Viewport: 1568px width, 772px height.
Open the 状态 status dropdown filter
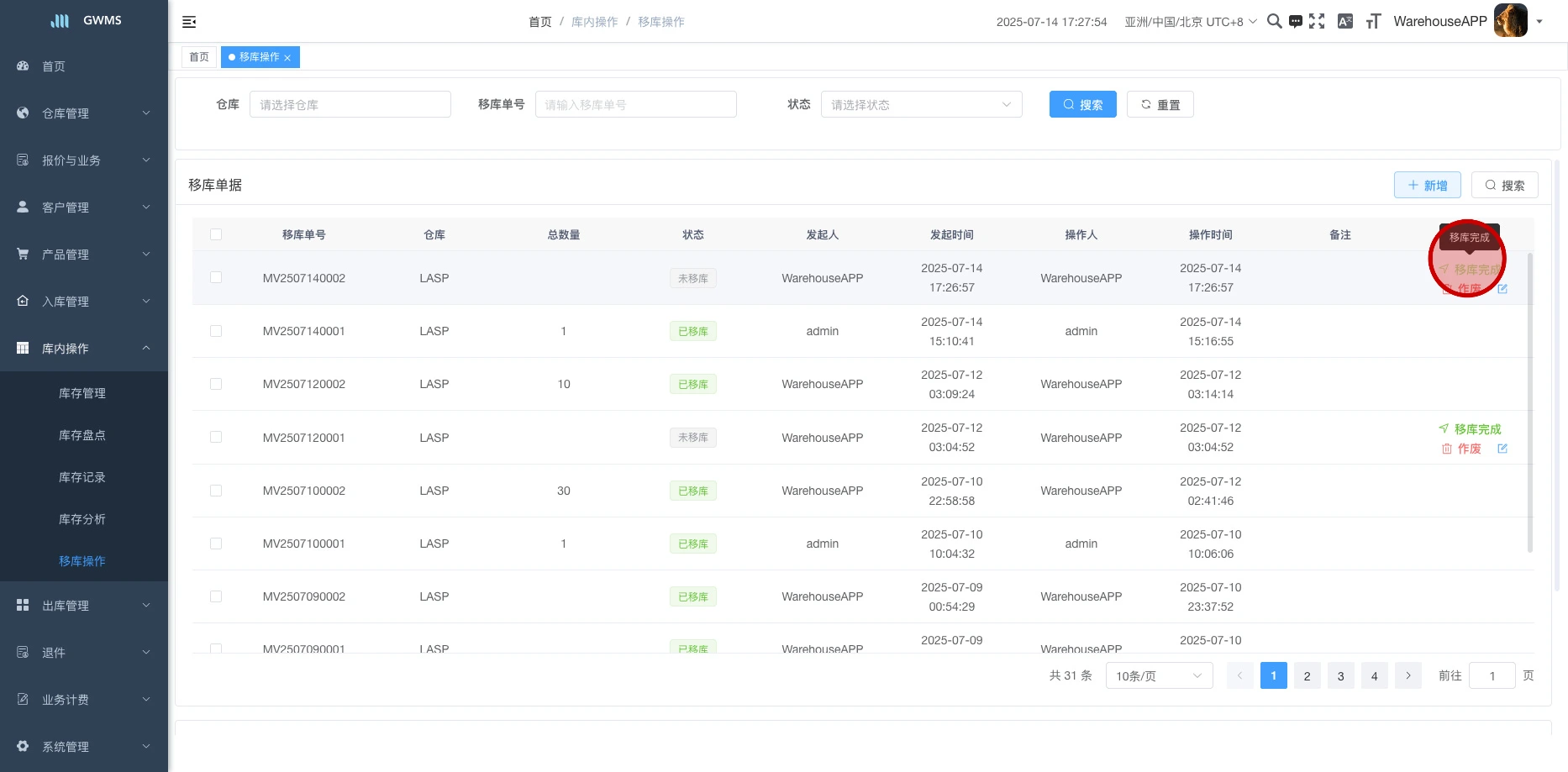coord(921,104)
